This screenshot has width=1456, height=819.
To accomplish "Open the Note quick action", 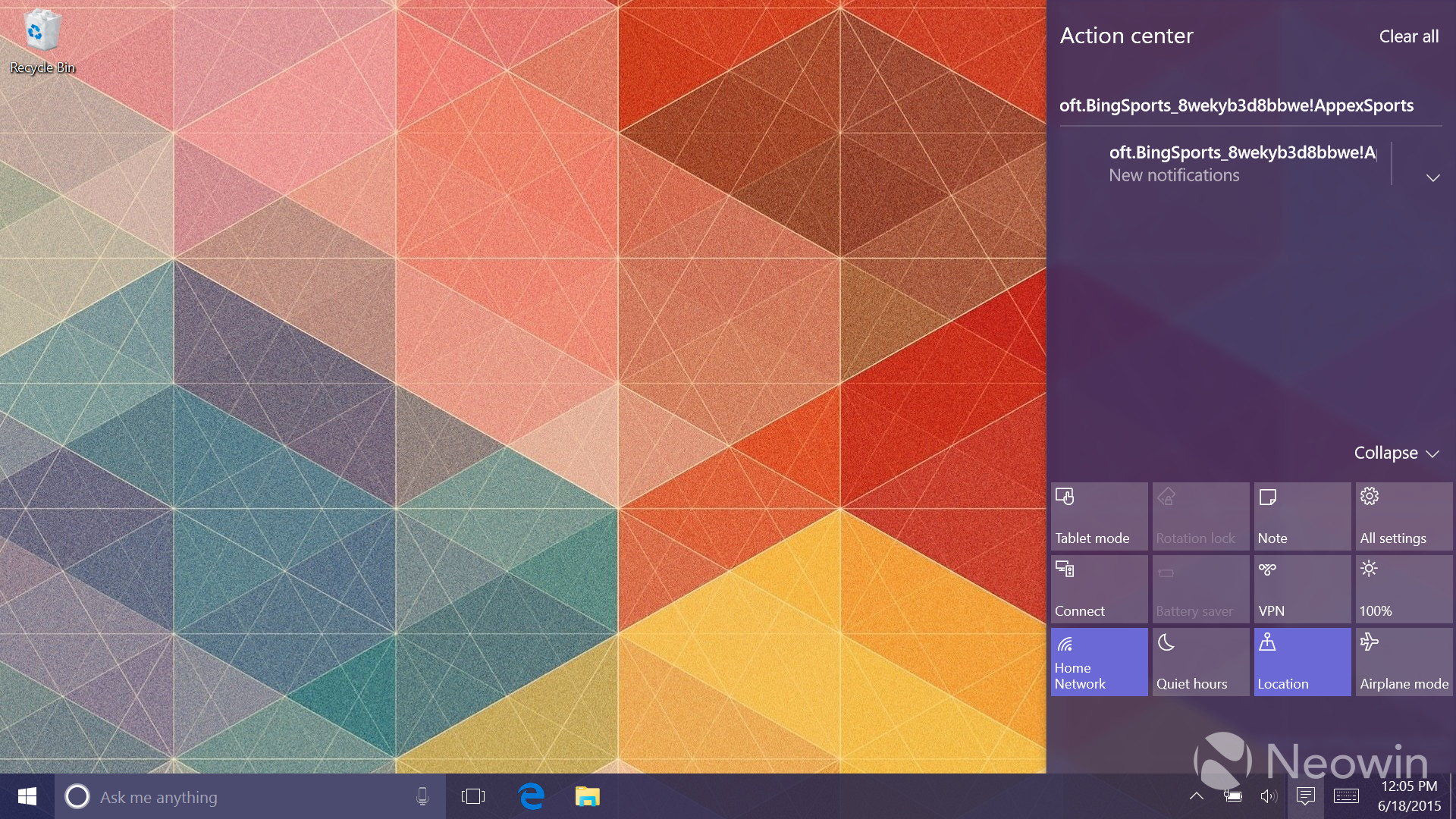I will coord(1302,516).
